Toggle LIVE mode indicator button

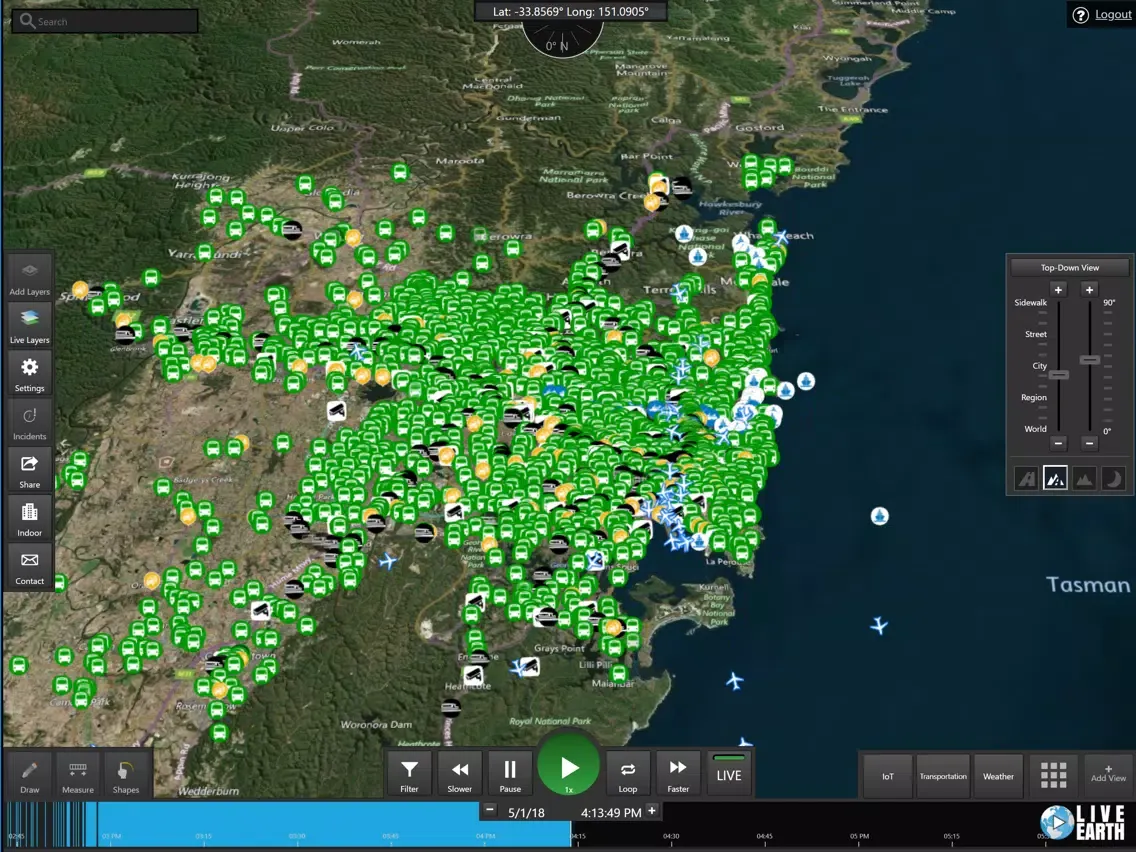(729, 774)
